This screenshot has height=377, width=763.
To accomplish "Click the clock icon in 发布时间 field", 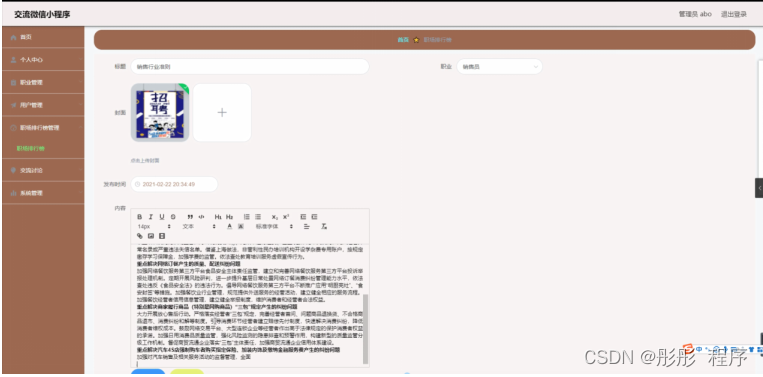I will 137,184.
